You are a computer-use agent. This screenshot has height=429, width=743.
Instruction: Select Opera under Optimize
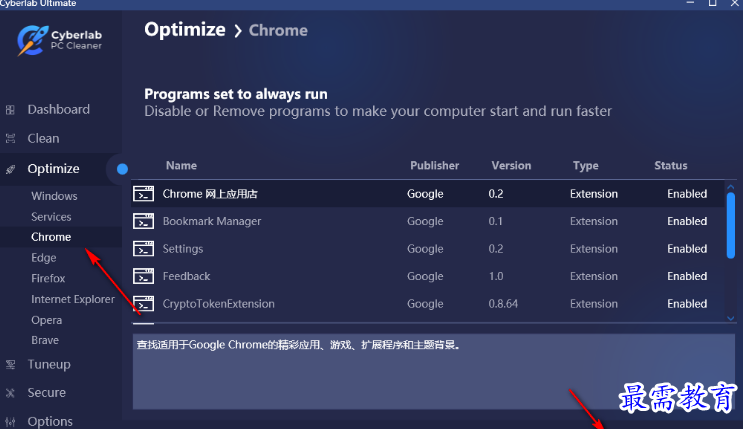tap(46, 320)
